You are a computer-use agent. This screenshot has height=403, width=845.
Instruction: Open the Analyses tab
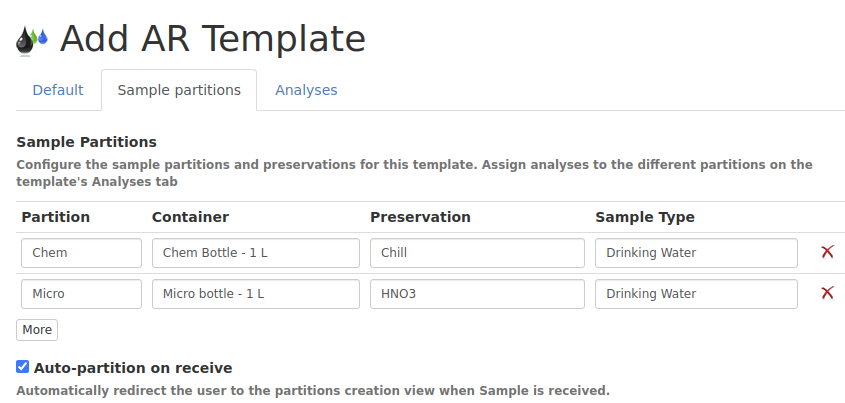pyautogui.click(x=306, y=90)
